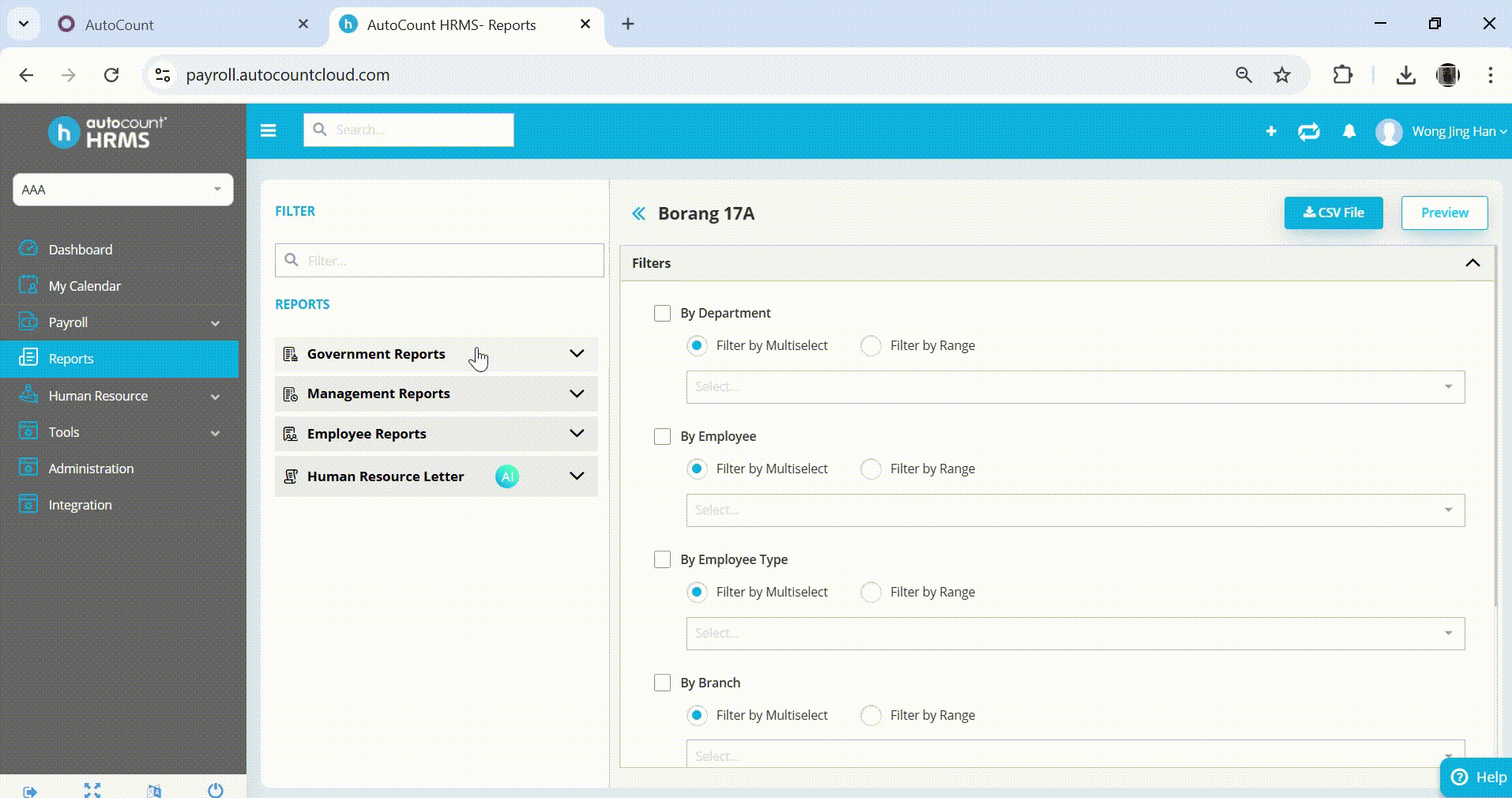1512x798 pixels.
Task: Enable the By Department checkbox
Action: [662, 313]
